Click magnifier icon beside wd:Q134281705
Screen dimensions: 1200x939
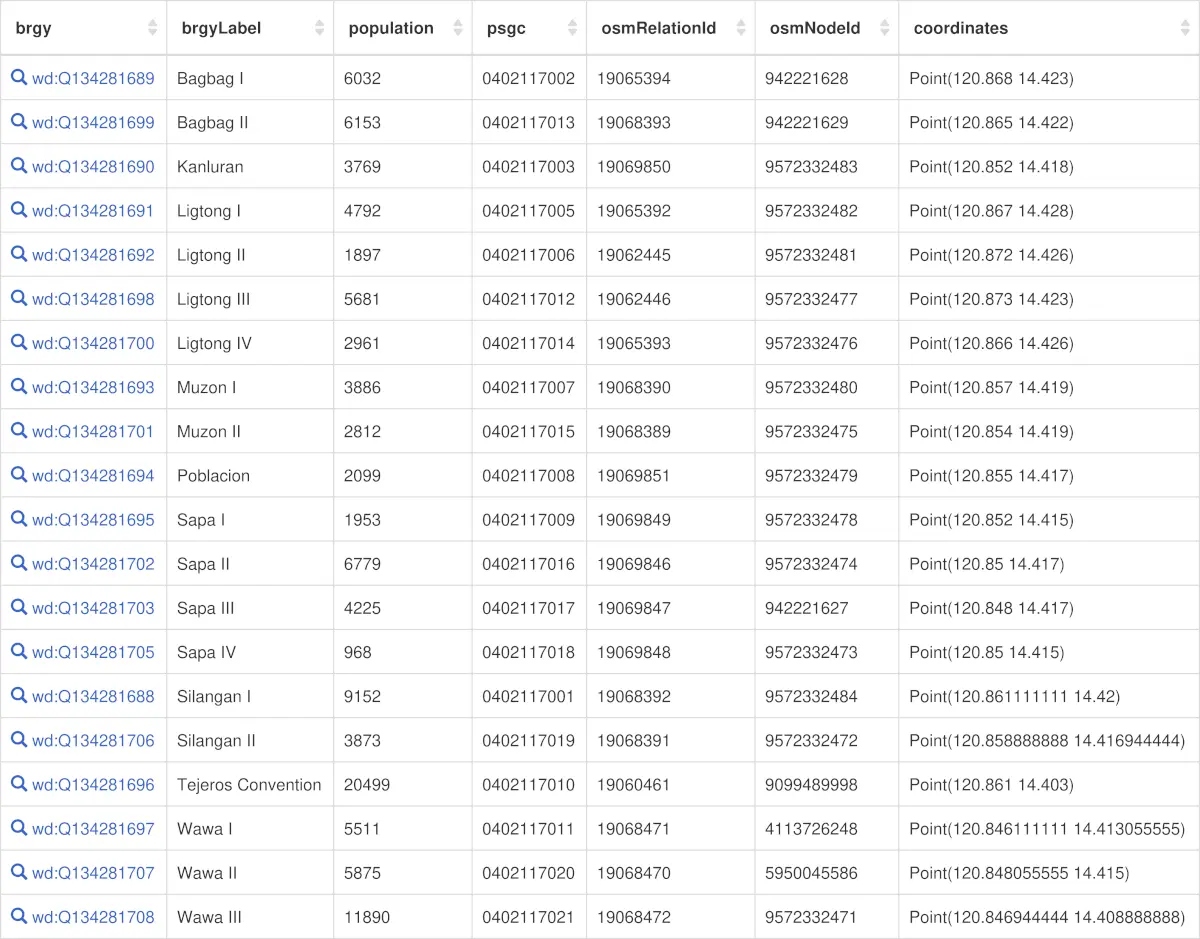(x=19, y=650)
